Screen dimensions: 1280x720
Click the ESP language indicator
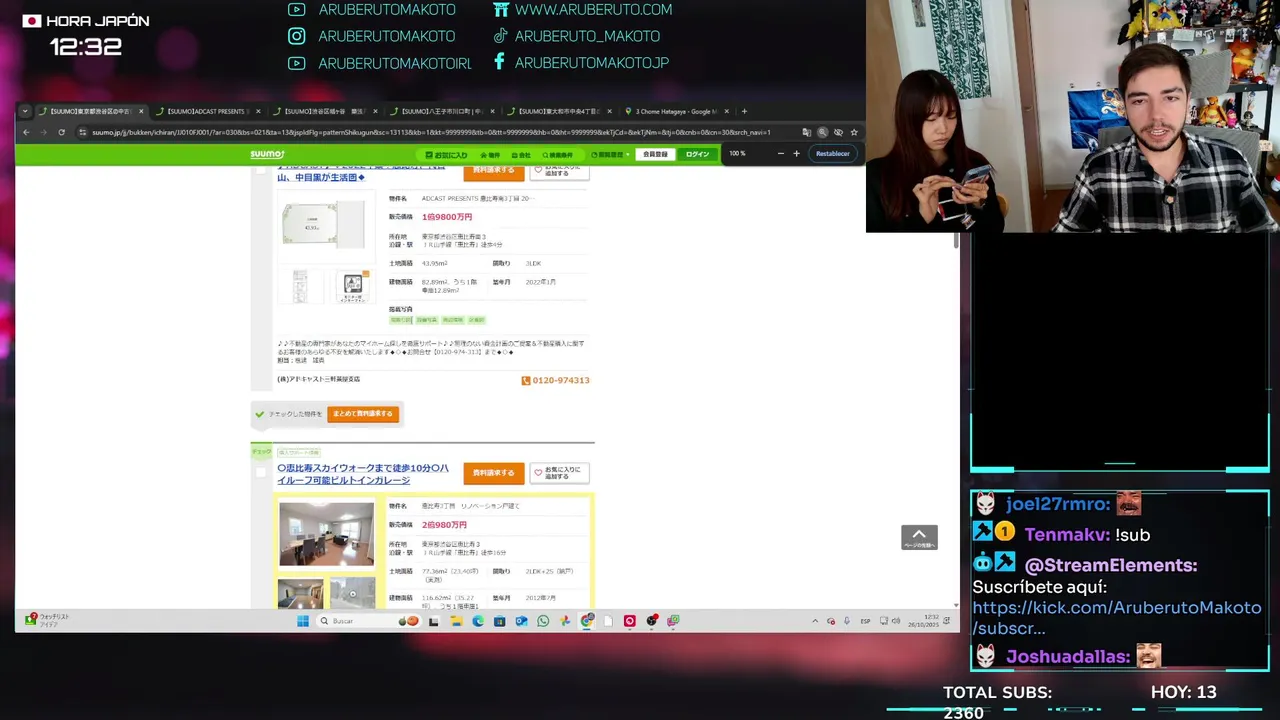point(866,621)
